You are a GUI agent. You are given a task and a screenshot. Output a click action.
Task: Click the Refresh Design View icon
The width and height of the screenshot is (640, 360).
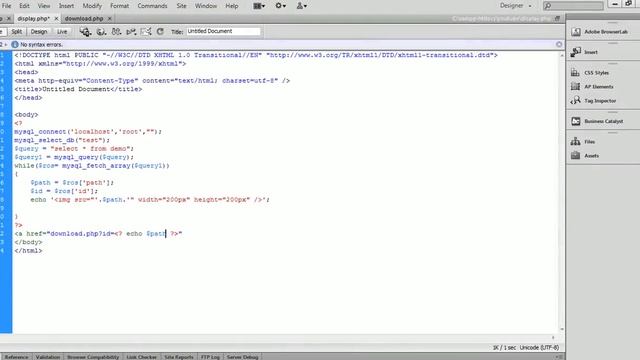pos(160,31)
